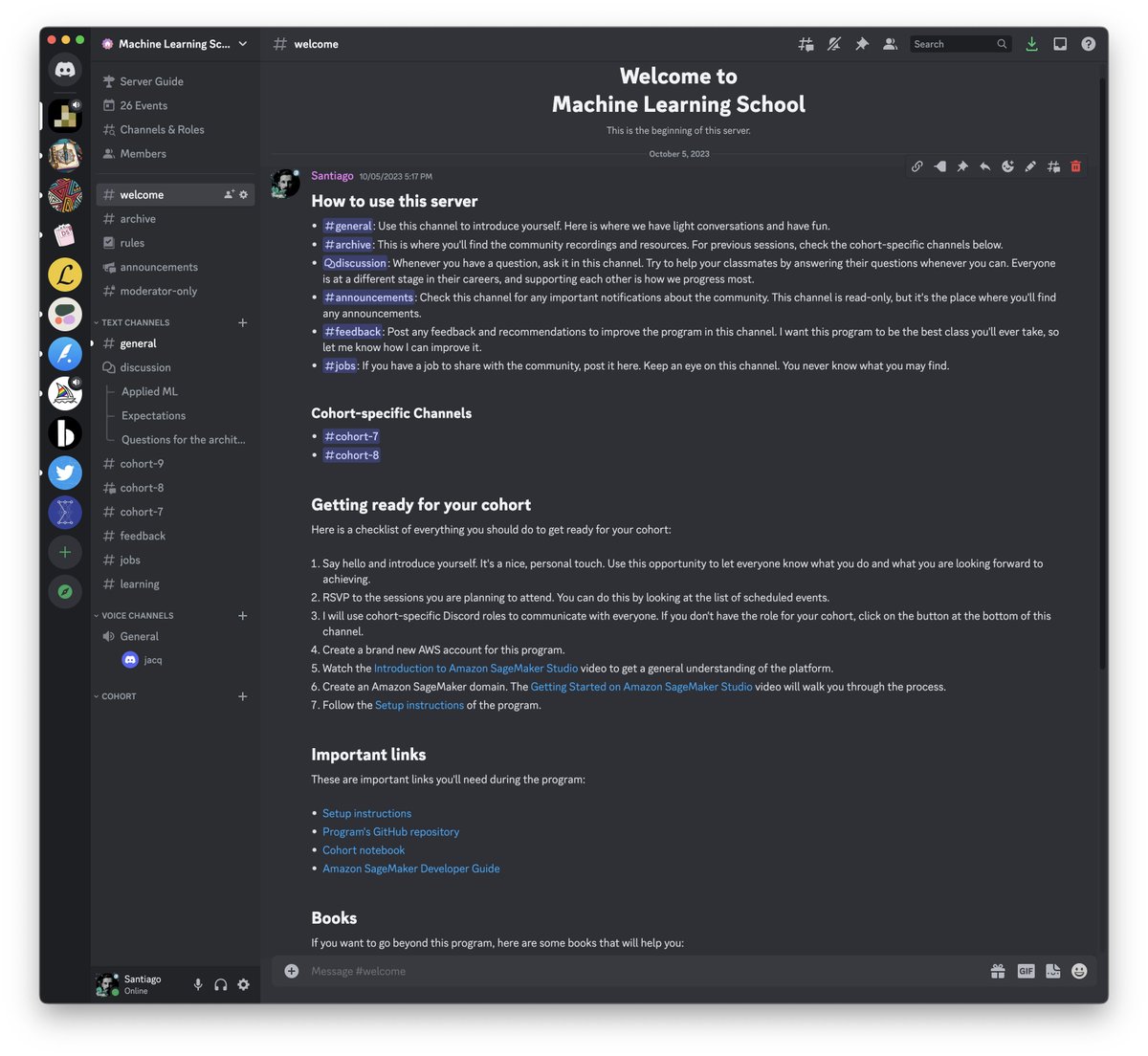This screenshot has height=1056, width=1148.
Task: Open the Help question mark icon
Action: (1089, 44)
